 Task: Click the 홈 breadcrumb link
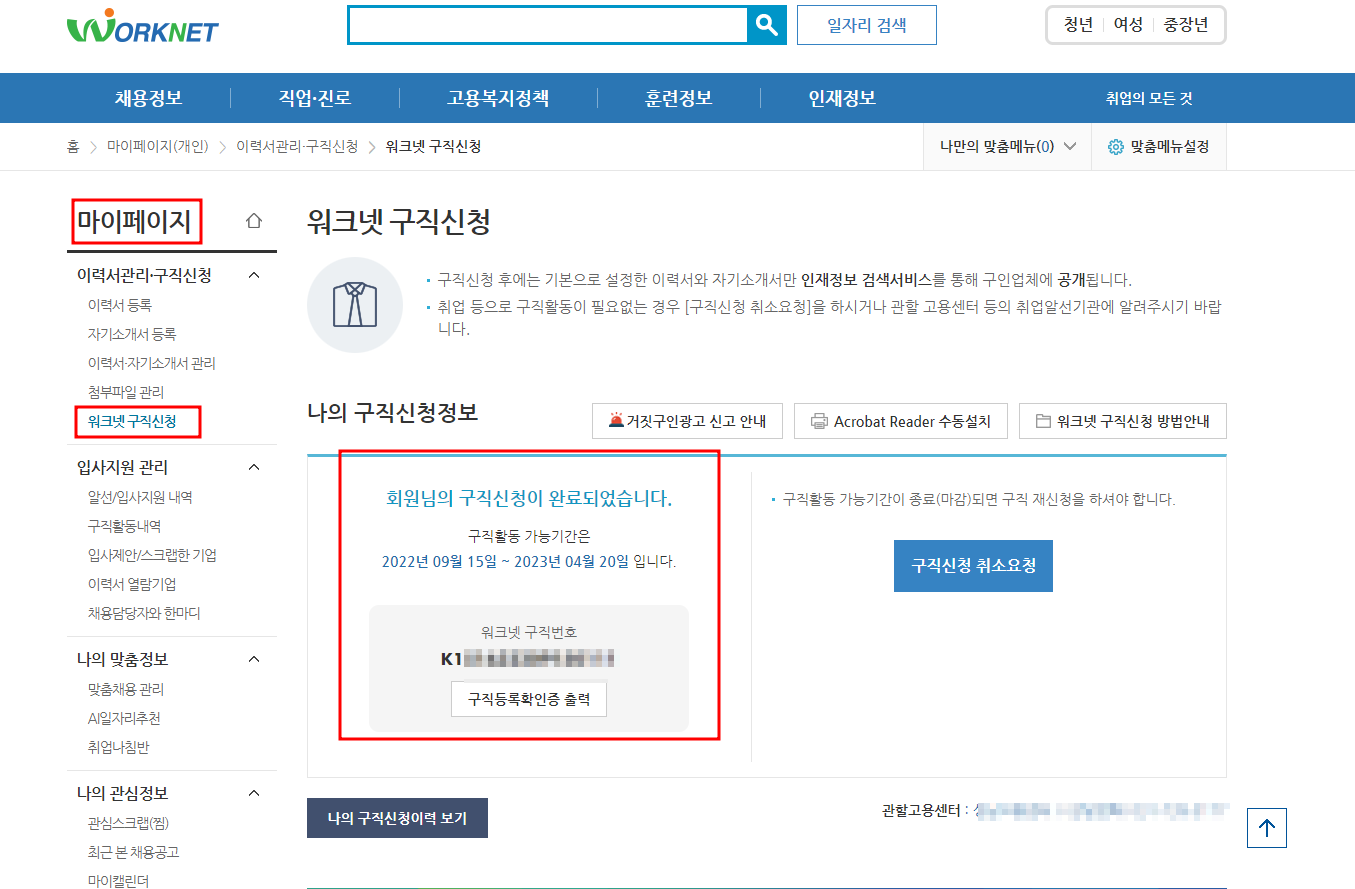tap(73, 147)
